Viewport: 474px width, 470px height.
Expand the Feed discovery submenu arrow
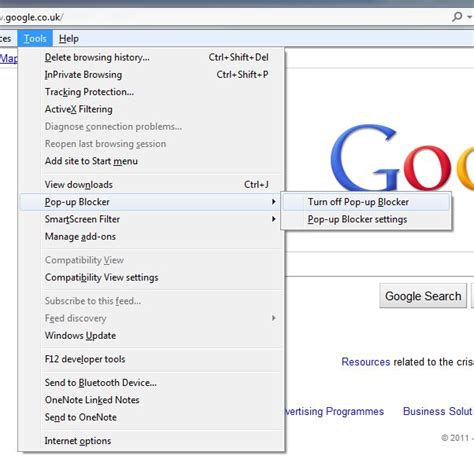point(273,318)
